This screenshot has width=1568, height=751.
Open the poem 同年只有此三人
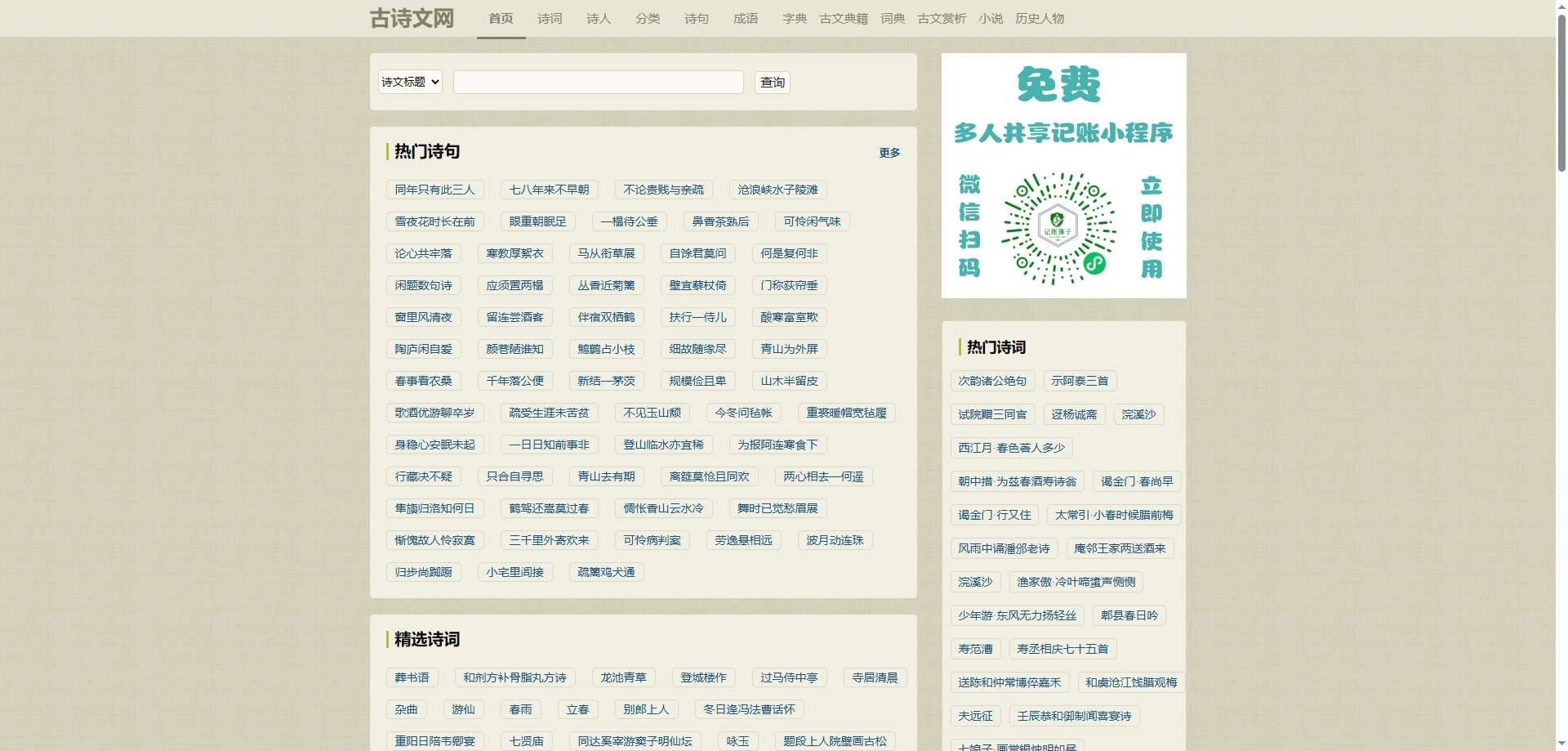point(435,190)
